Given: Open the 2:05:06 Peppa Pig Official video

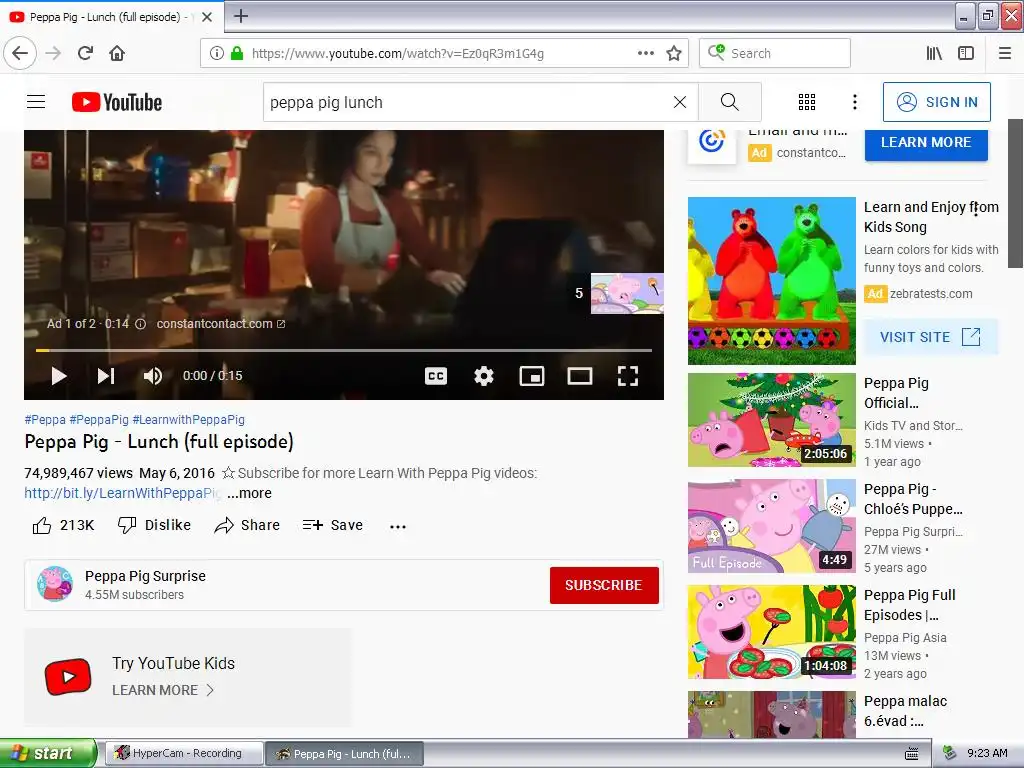Looking at the screenshot, I should [x=771, y=420].
